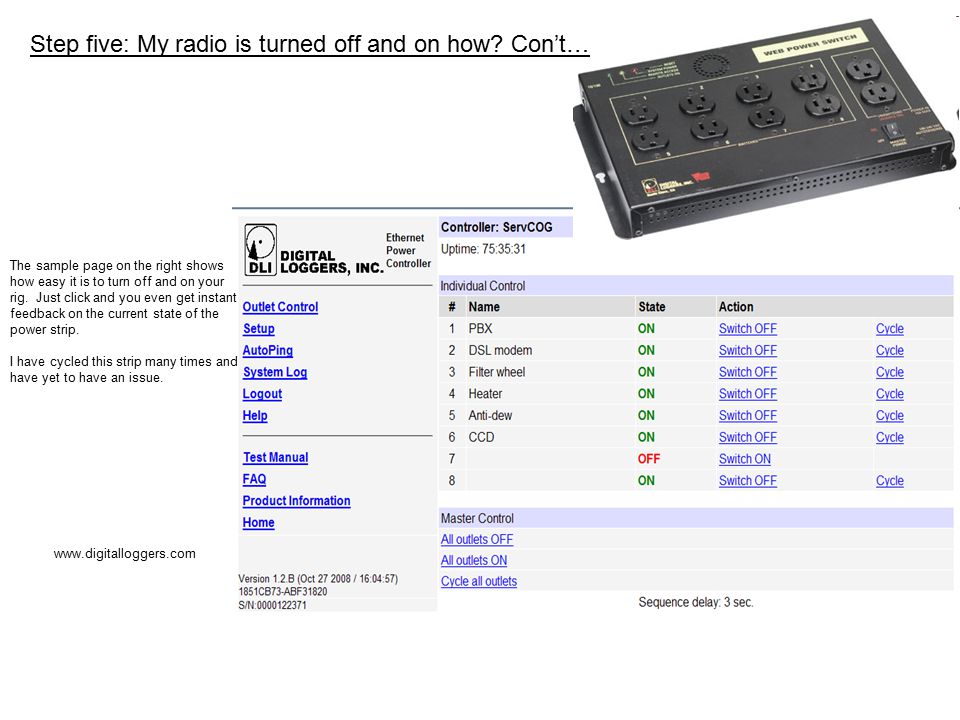Switch OFF the Anti-dew outlet
Screen dimensions: 960x720
point(748,416)
